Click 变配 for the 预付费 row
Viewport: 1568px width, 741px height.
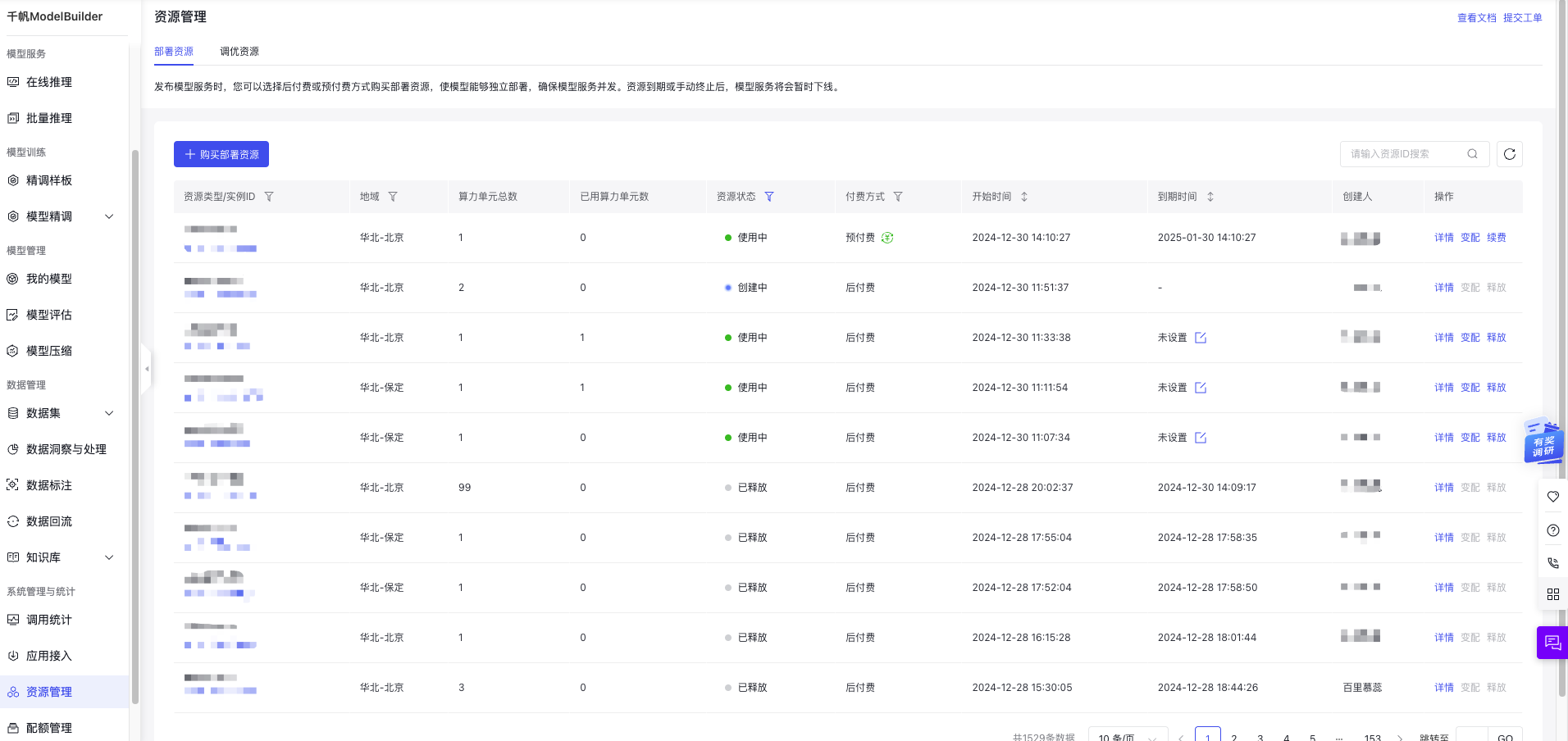tap(1470, 238)
